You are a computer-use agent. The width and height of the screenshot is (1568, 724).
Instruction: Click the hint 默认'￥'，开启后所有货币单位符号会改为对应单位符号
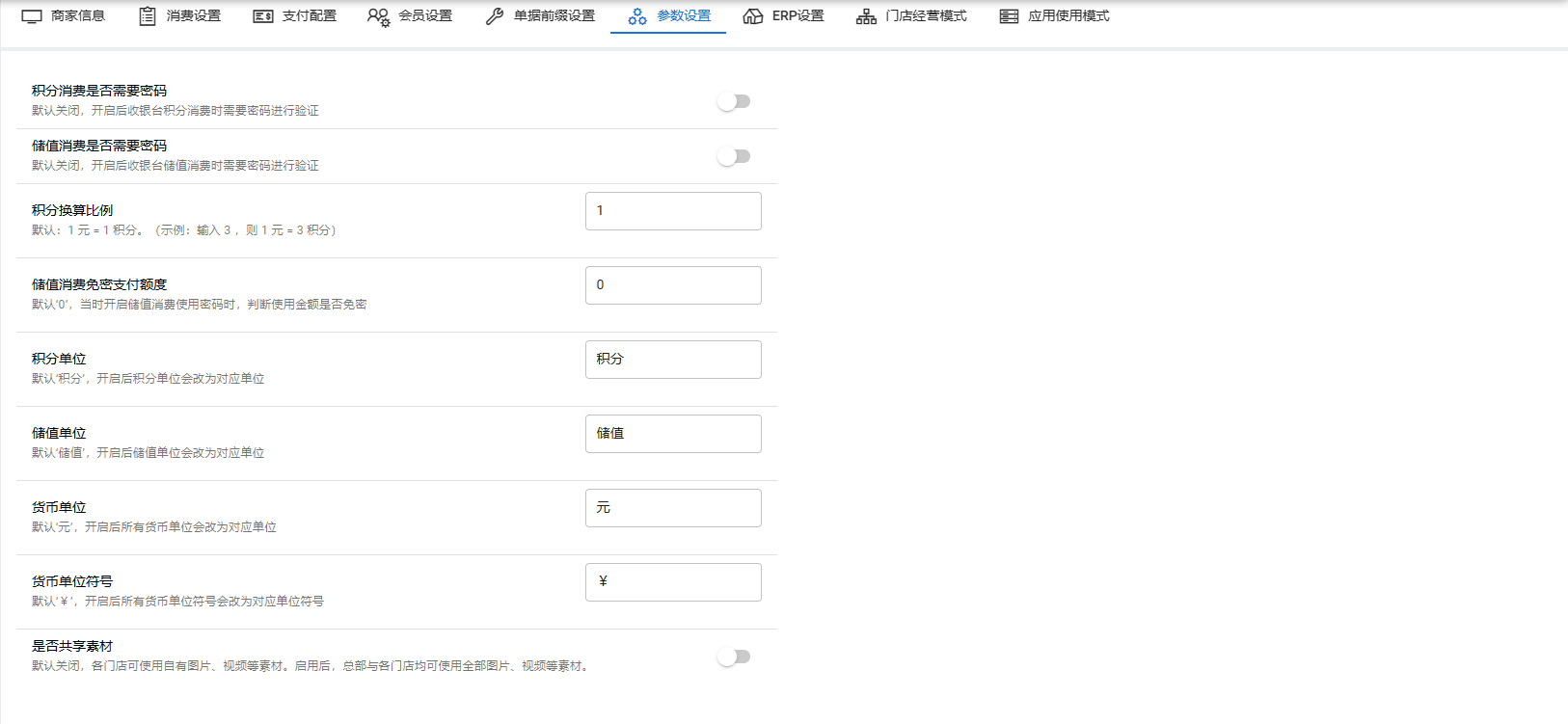pos(178,602)
